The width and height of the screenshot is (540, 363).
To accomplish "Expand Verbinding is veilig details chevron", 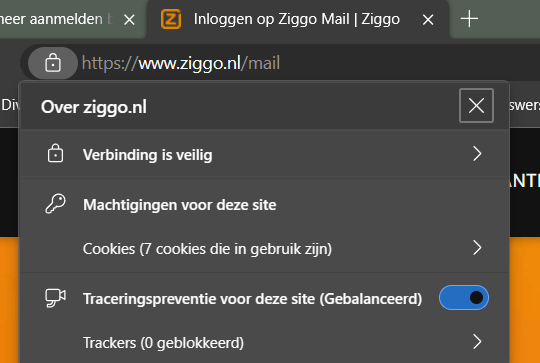I will click(x=477, y=154).
